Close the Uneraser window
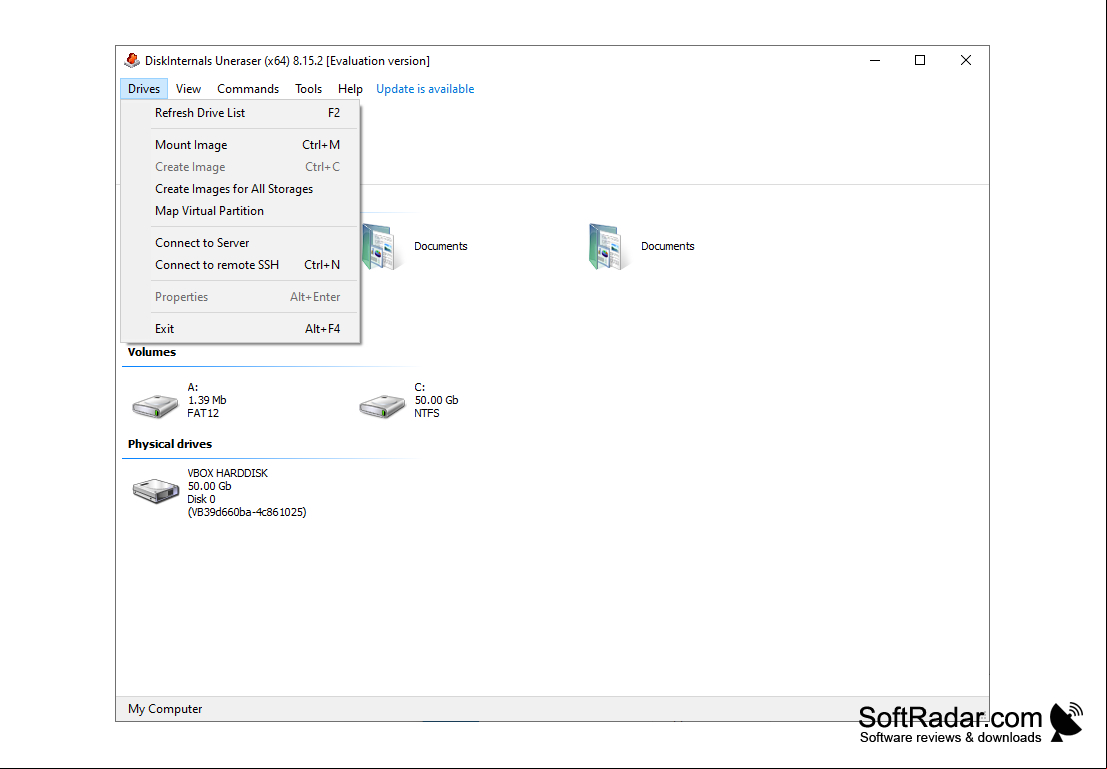Viewport: 1107px width, 769px height. [966, 61]
